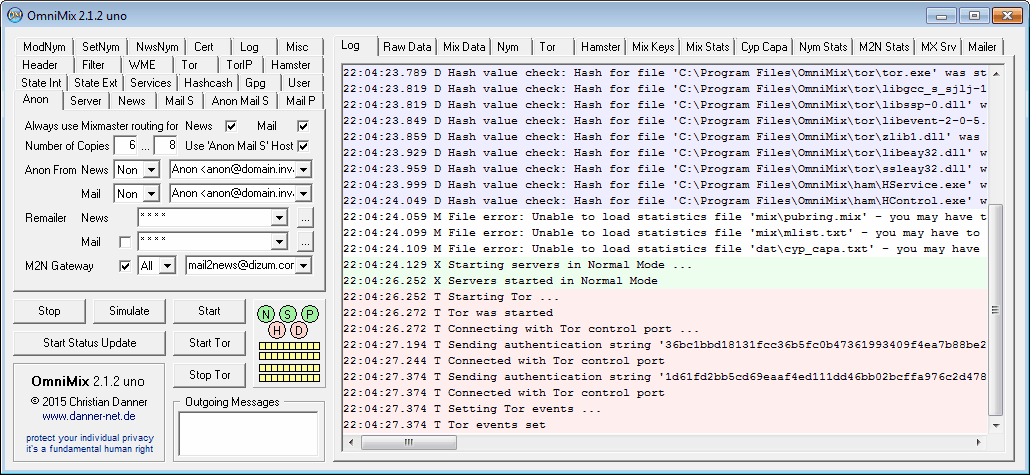Open the ModNym settings tab
The height and width of the screenshot is (475, 1030).
(44, 47)
